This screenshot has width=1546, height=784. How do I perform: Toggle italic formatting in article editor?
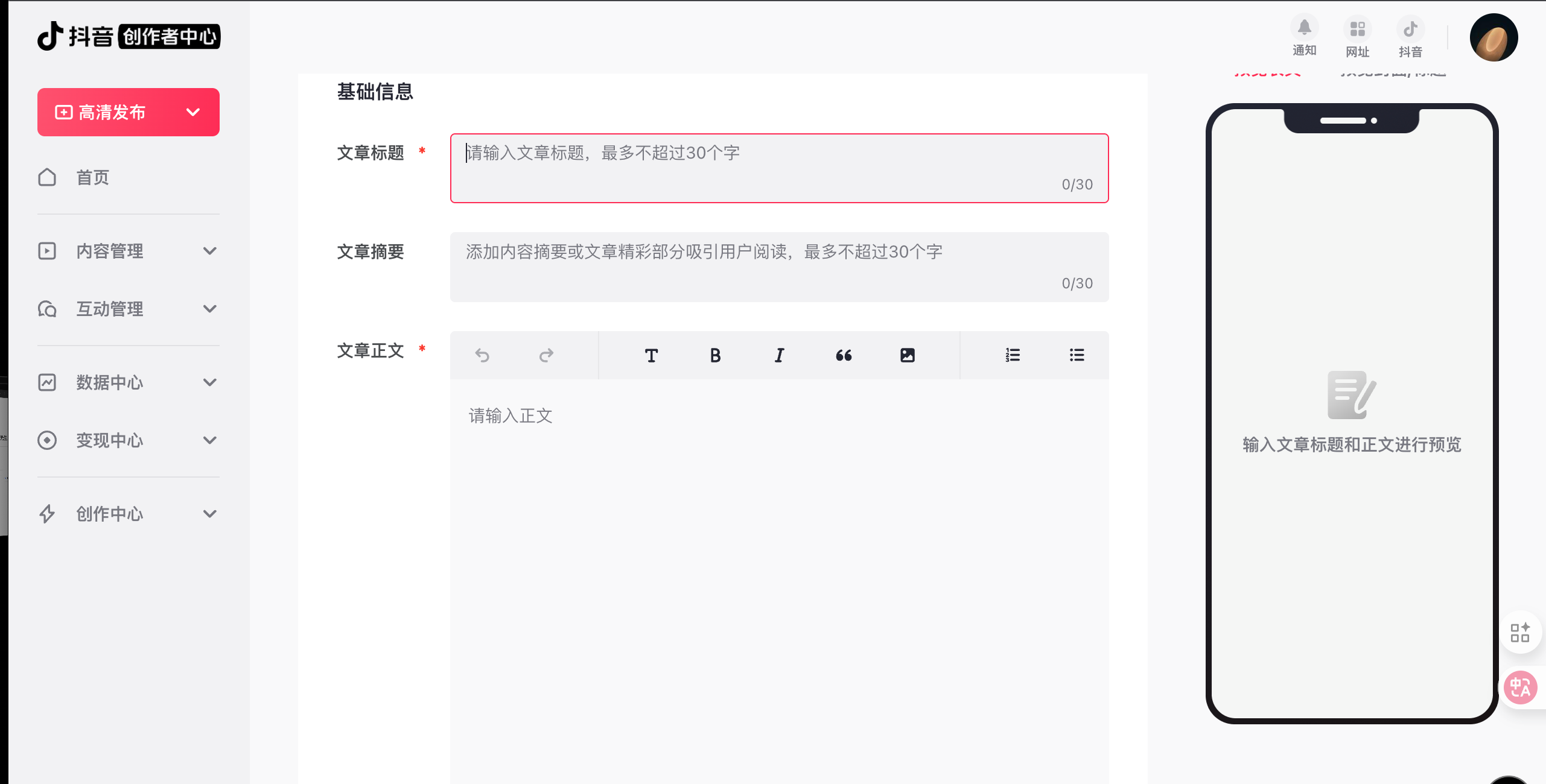tap(779, 355)
